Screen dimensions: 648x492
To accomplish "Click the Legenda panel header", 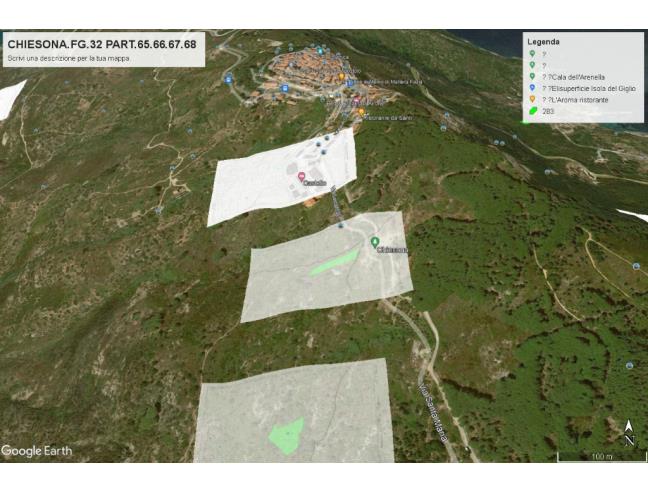I will coord(544,42).
